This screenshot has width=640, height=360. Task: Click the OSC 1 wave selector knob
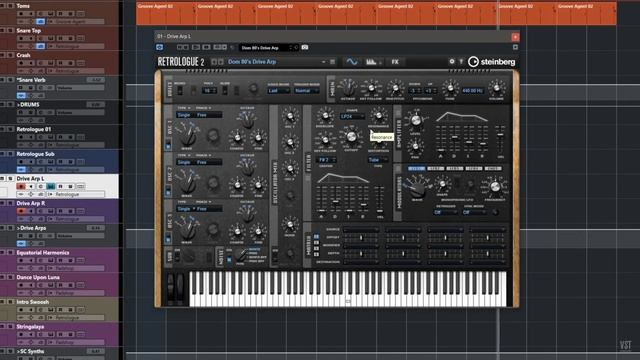click(187, 137)
